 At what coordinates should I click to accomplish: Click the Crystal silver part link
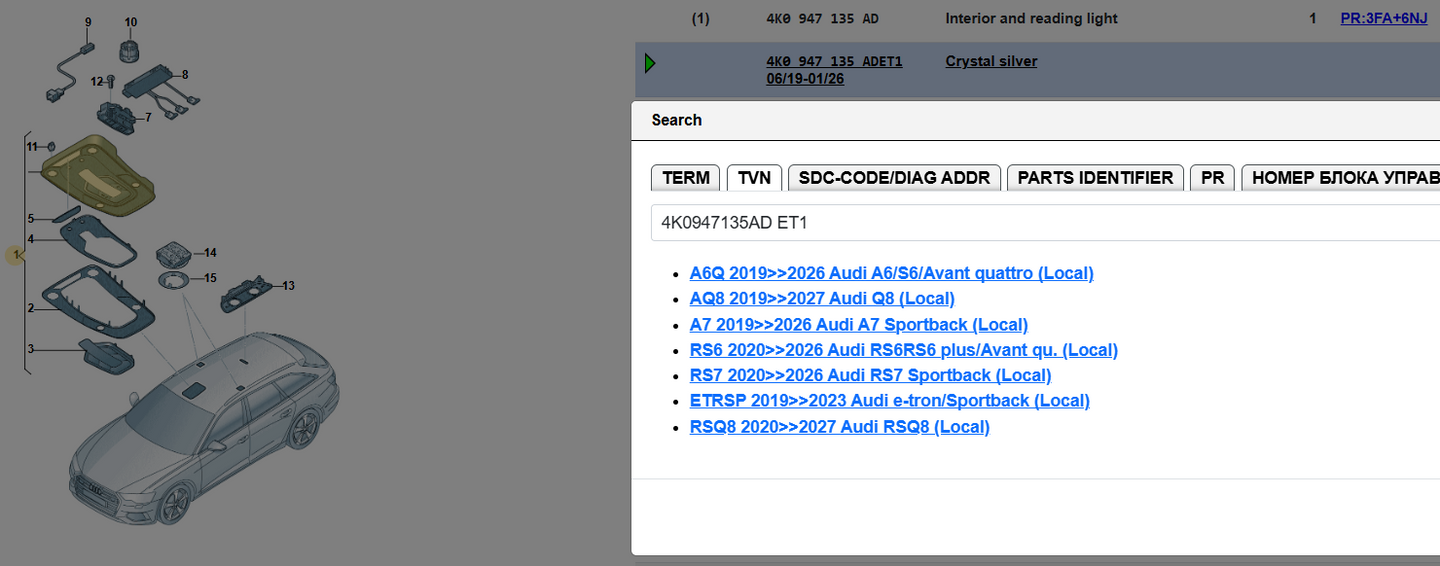pyautogui.click(x=991, y=61)
